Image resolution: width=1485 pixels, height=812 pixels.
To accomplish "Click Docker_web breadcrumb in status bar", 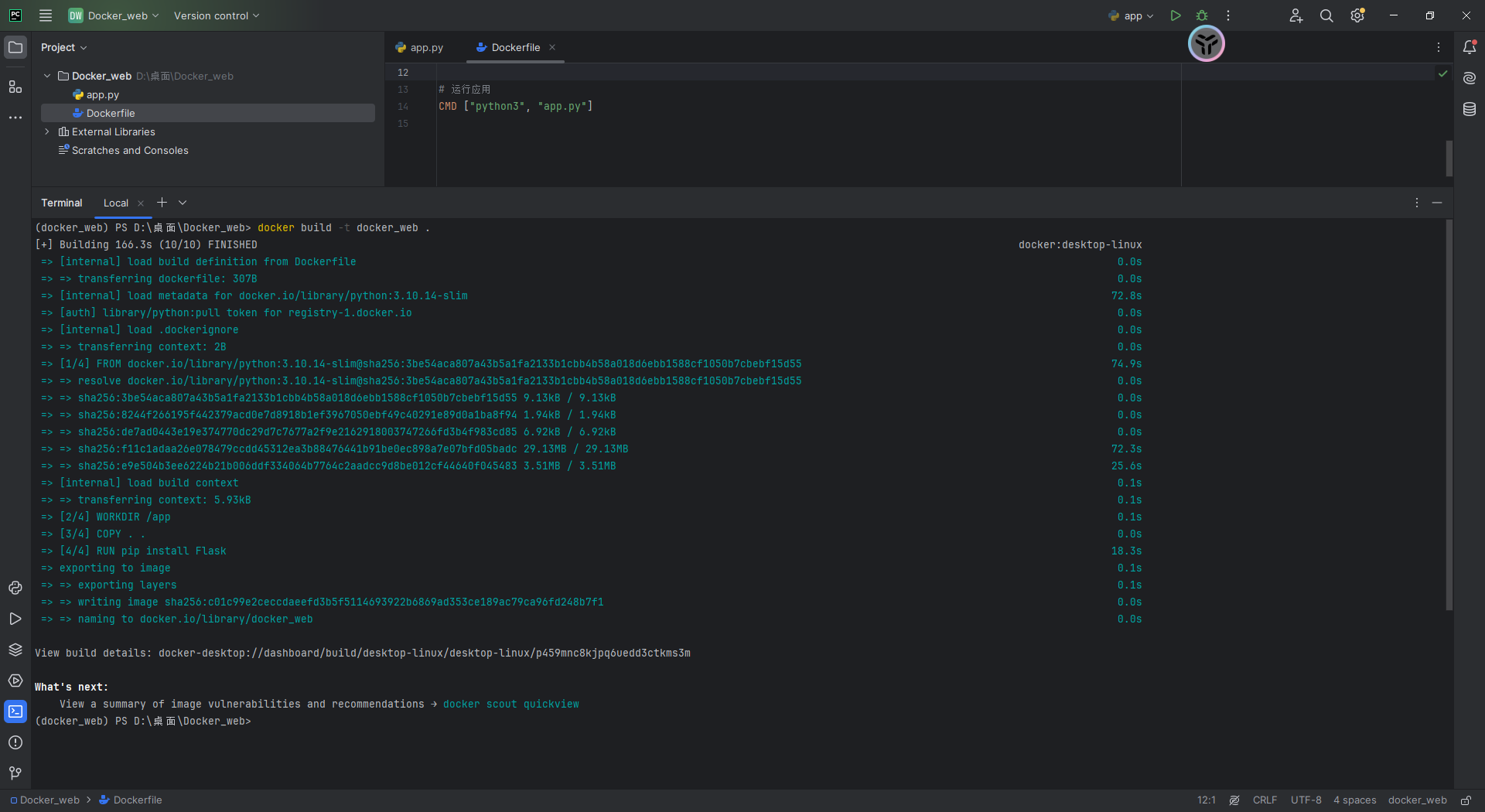I will (x=45, y=800).
